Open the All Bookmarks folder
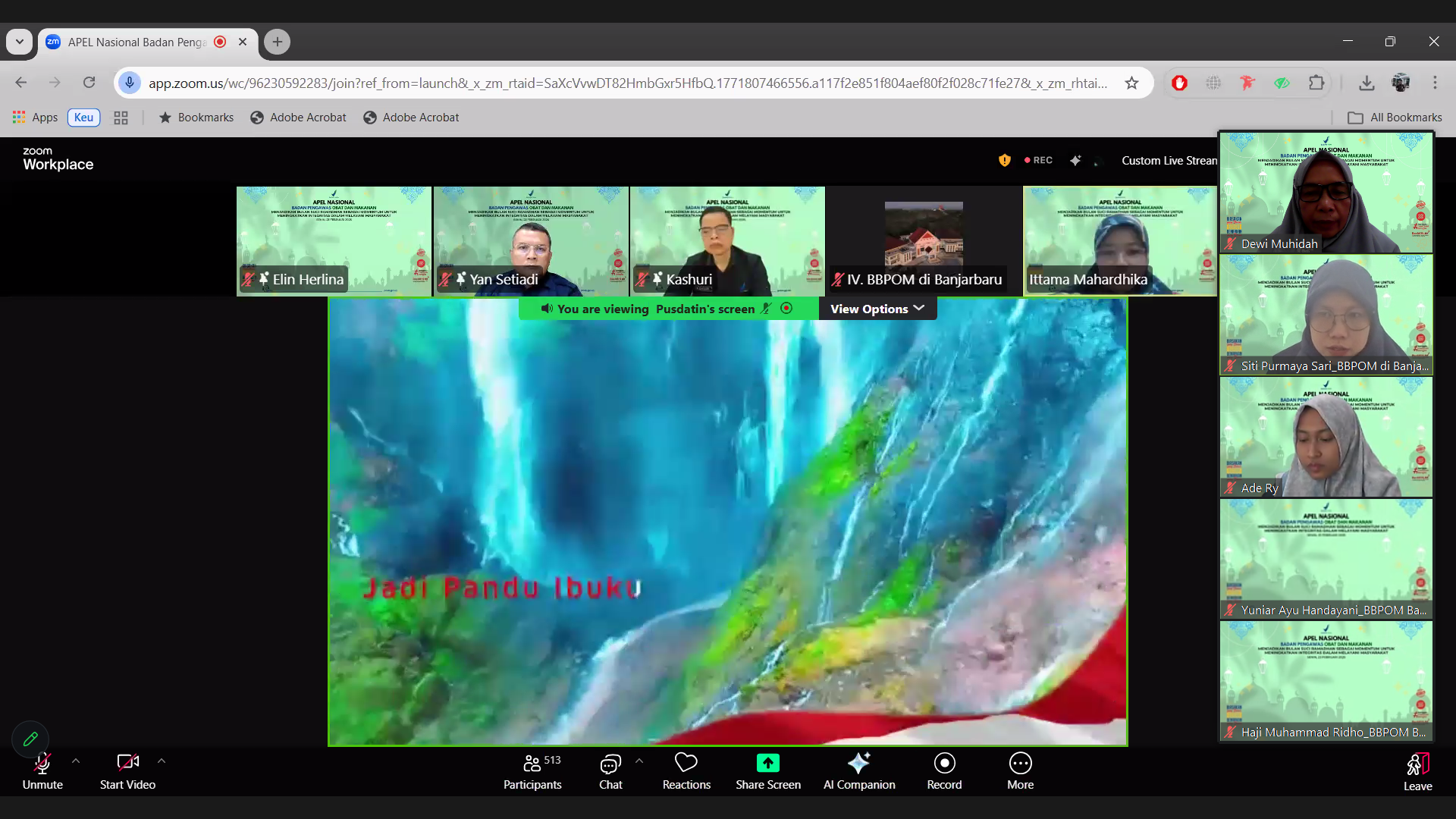The height and width of the screenshot is (819, 1456). [x=1395, y=118]
